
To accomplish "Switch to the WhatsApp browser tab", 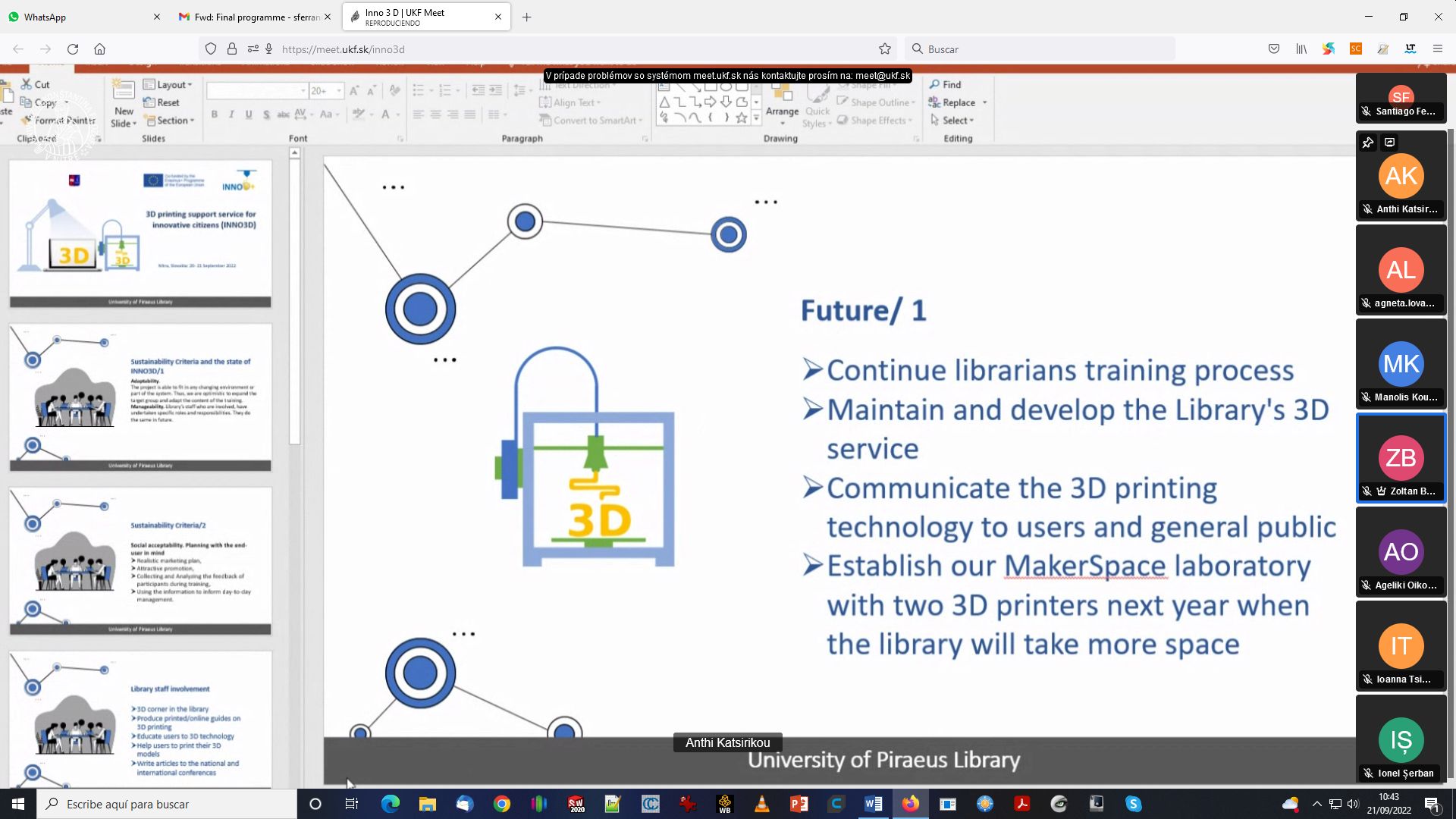I will pos(76,17).
